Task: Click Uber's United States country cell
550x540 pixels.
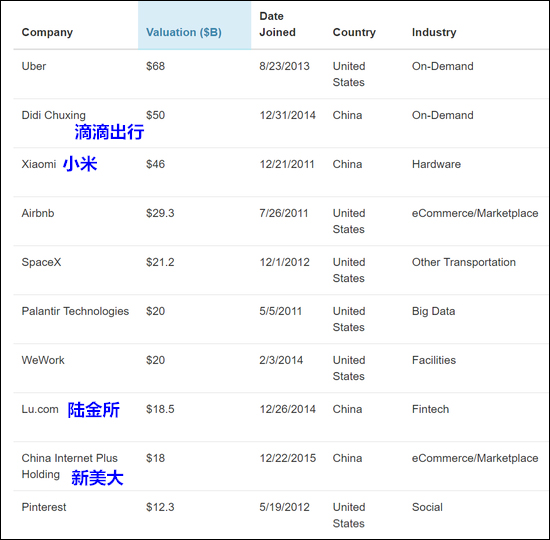Action: 349,74
